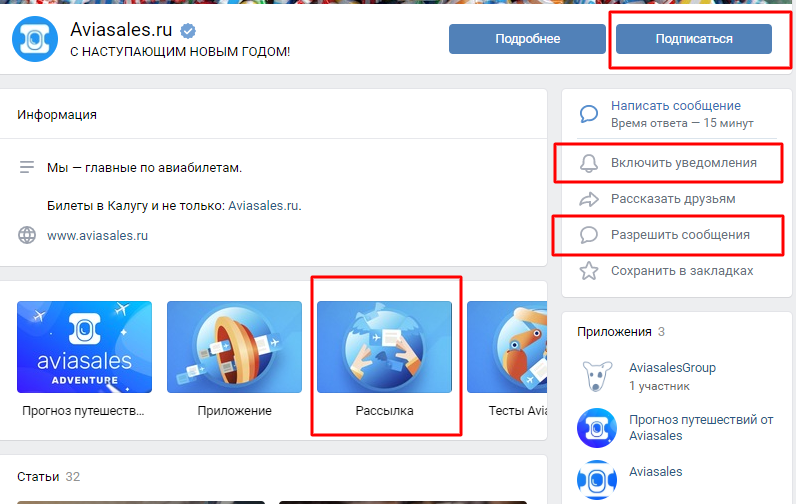Click the bell icon for notifications
Screen dimensions: 796x504
(x=589, y=163)
